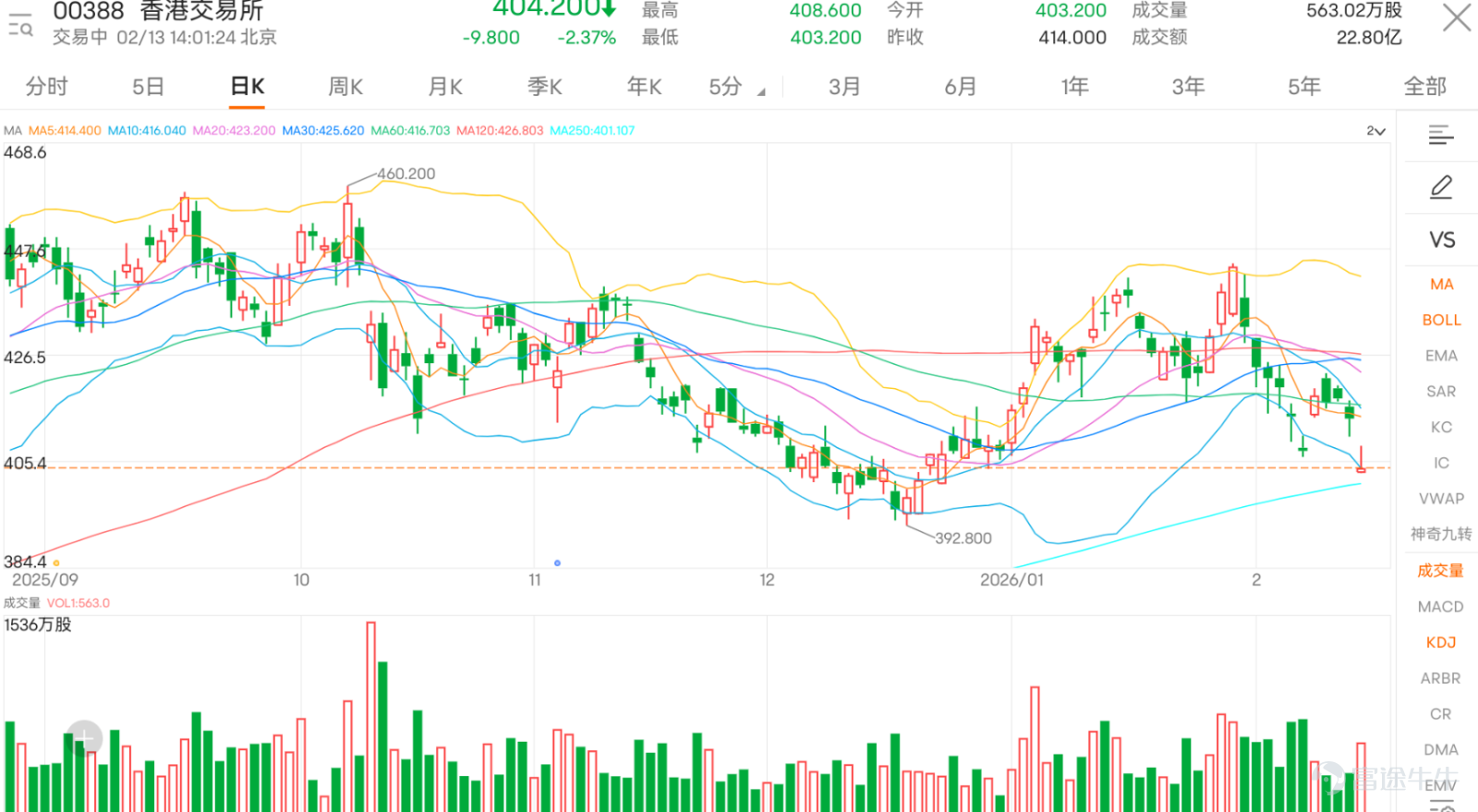The height and width of the screenshot is (812, 1478).
Task: Click the round plus button on volume chart
Action: click(x=83, y=738)
